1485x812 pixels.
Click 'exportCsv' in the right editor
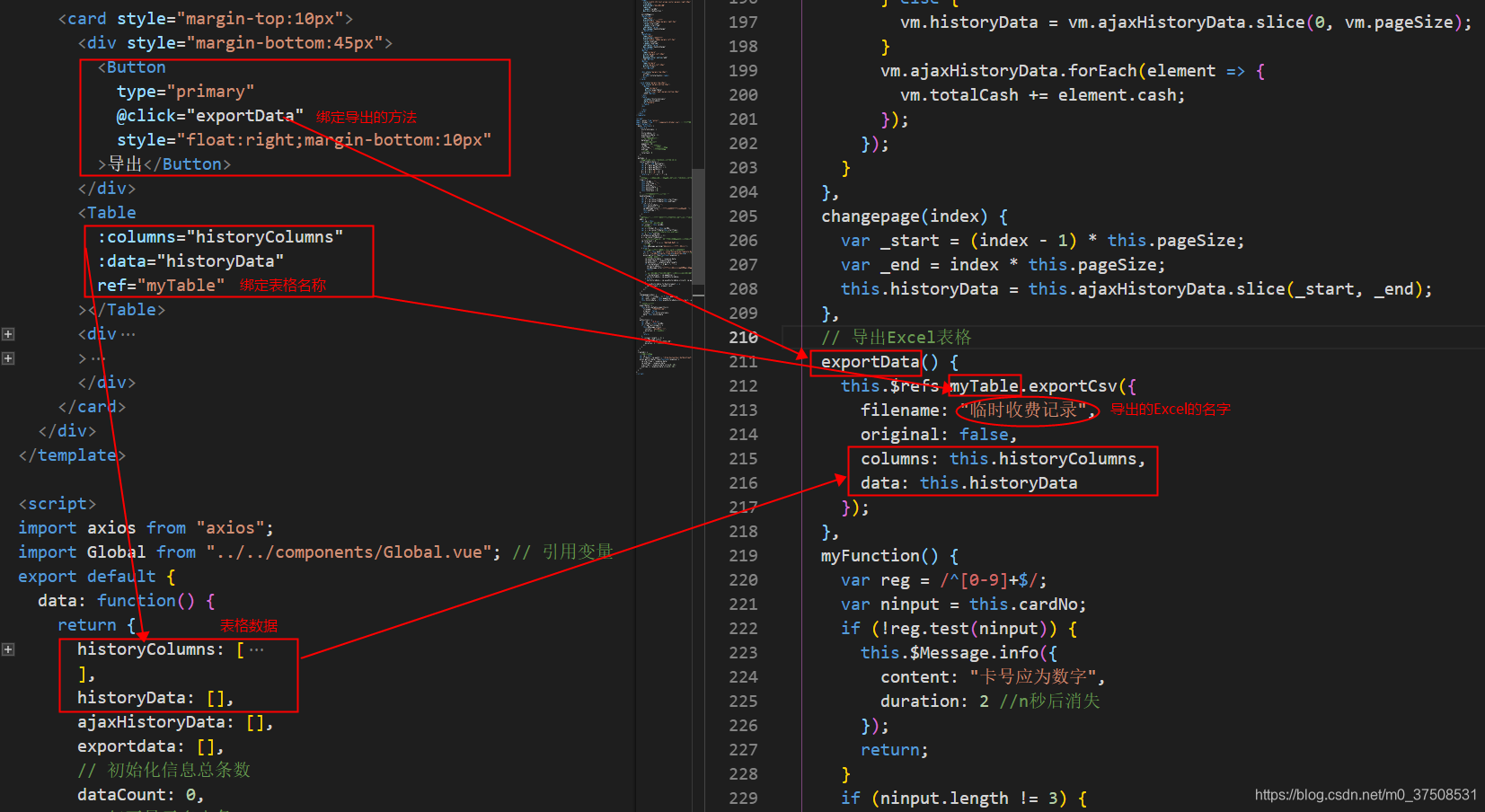(x=1073, y=386)
